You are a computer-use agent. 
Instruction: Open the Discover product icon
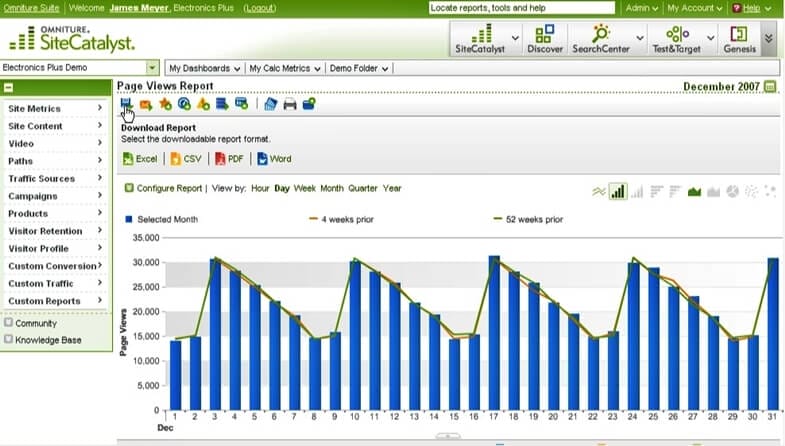(545, 39)
